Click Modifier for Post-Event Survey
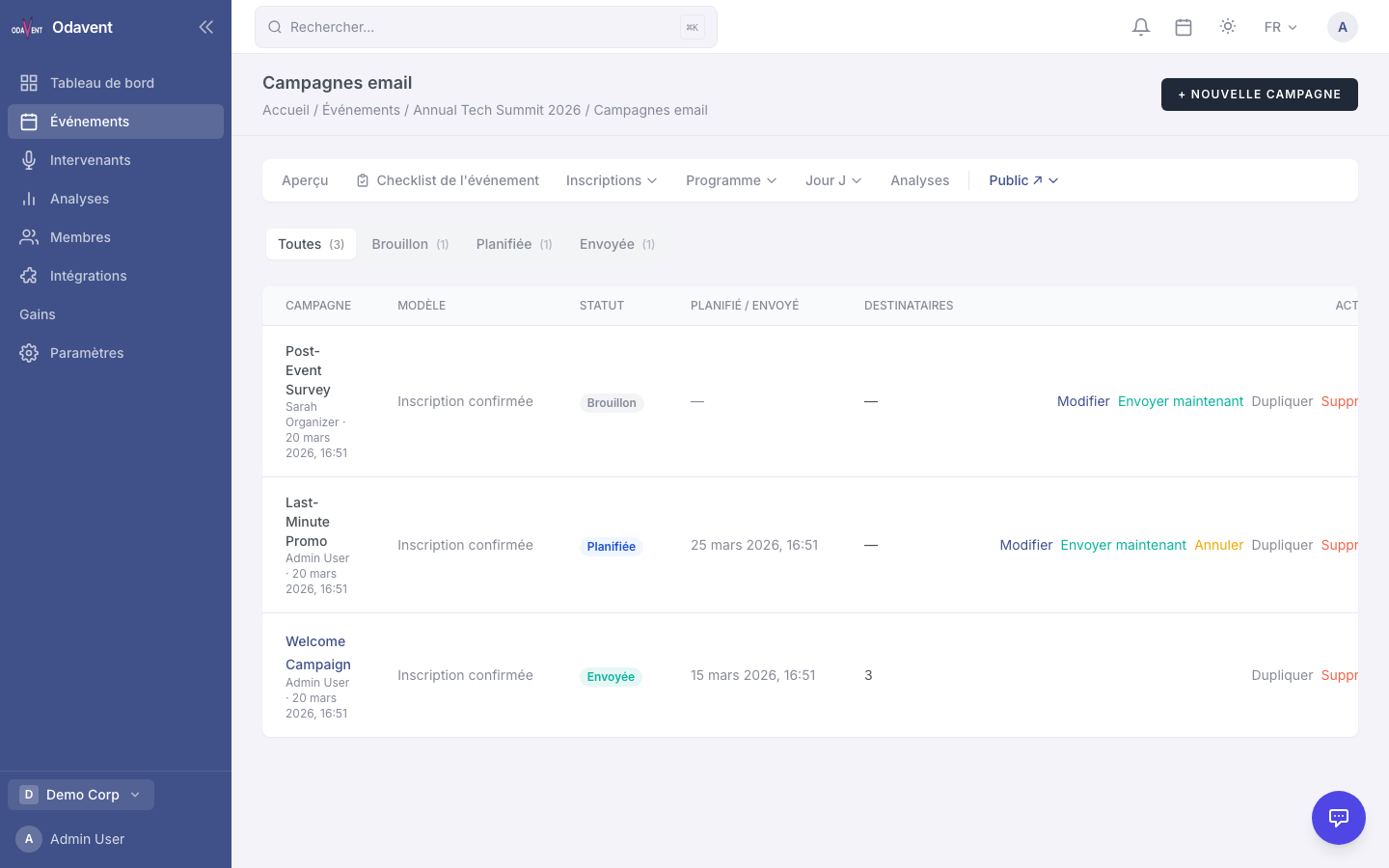This screenshot has width=1389, height=868. point(1083,401)
